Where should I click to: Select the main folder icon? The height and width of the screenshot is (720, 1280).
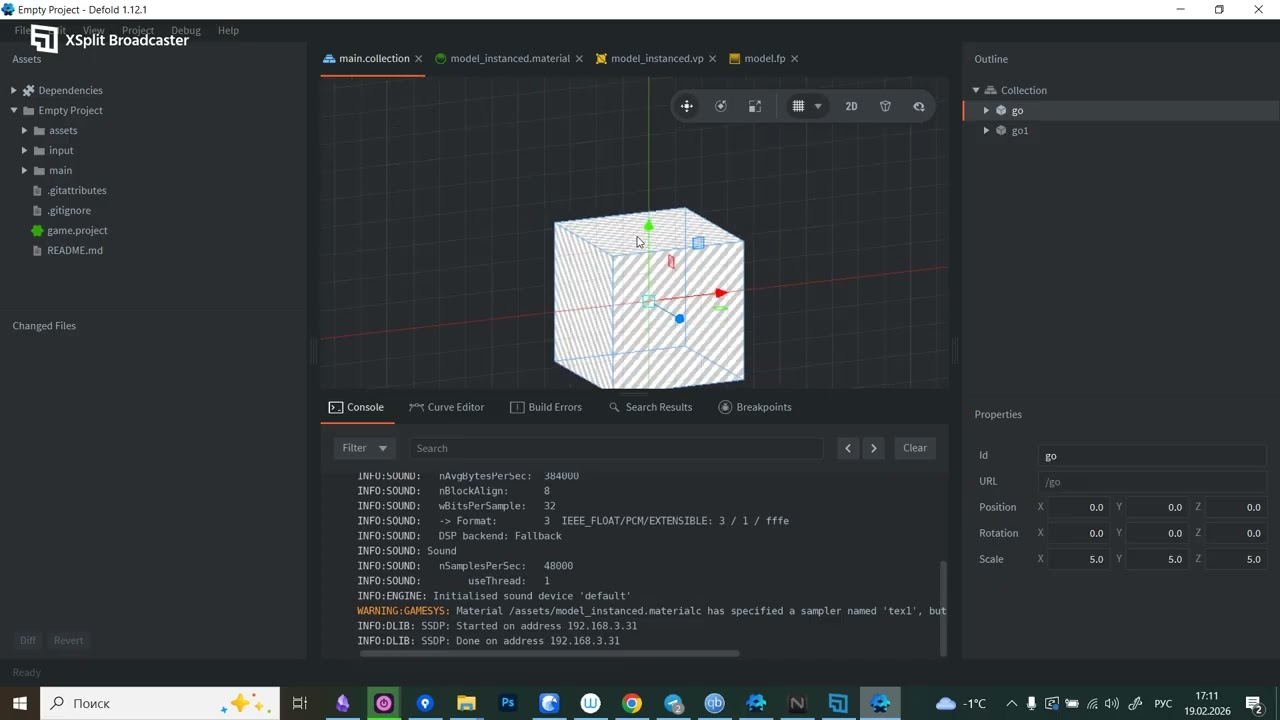pyautogui.click(x=39, y=170)
